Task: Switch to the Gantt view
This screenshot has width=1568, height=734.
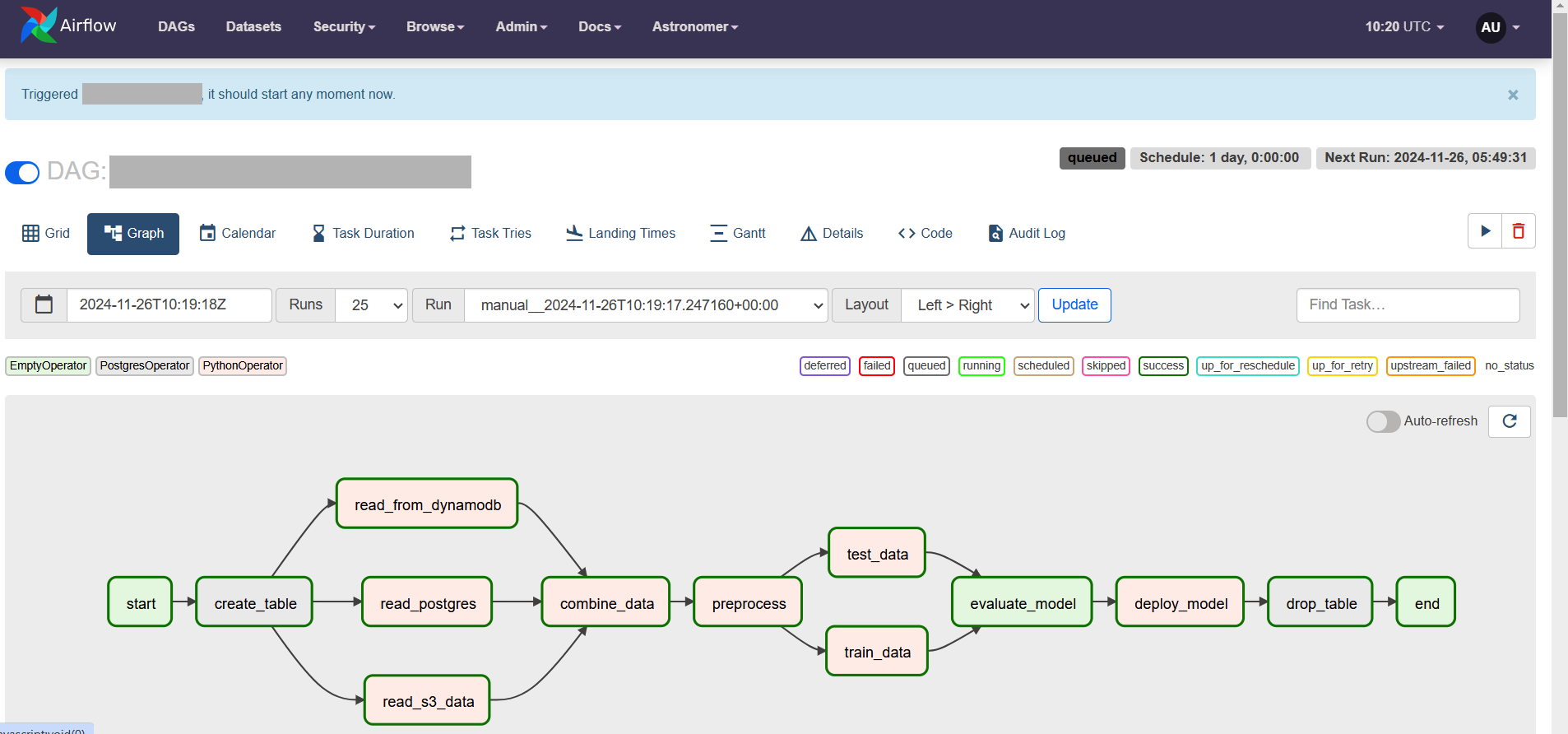Action: pos(737,234)
